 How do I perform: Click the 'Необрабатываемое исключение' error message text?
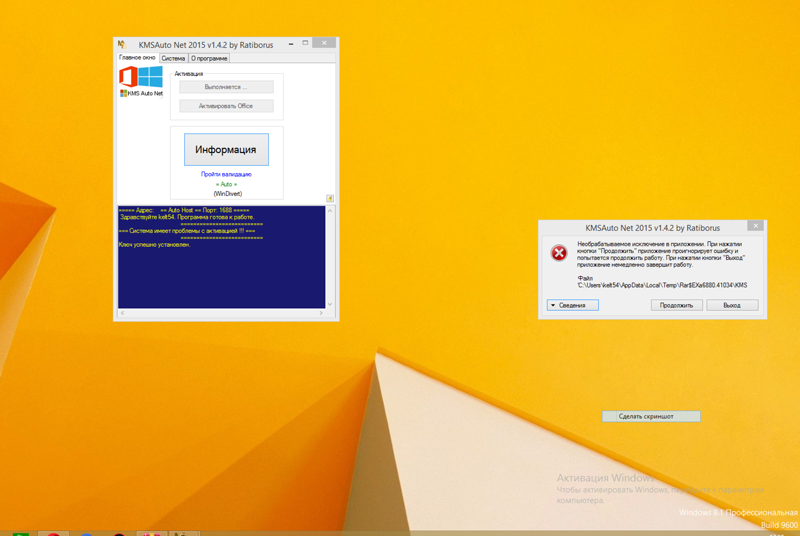[x=661, y=254]
